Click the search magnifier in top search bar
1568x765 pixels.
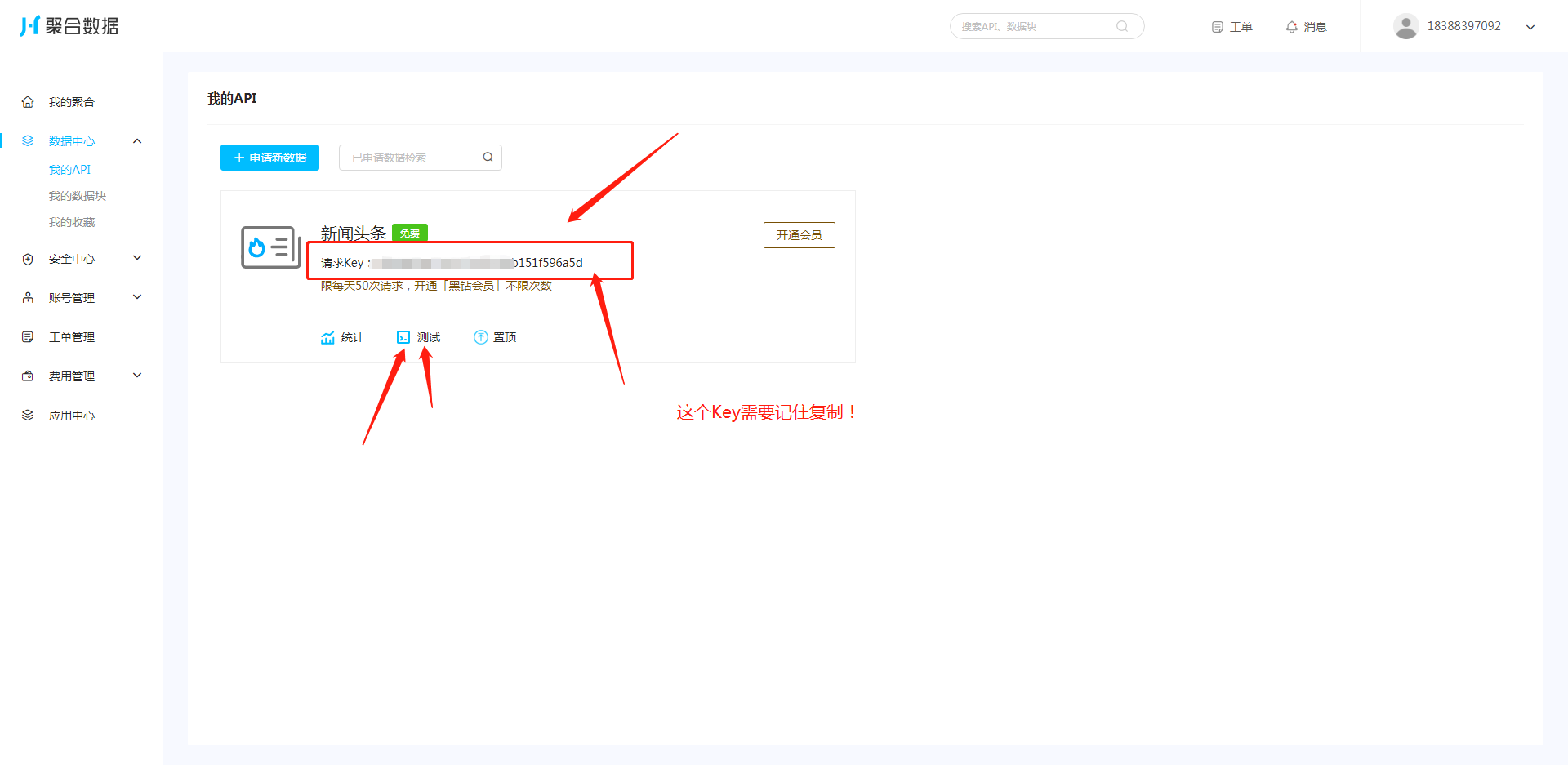pos(1122,26)
